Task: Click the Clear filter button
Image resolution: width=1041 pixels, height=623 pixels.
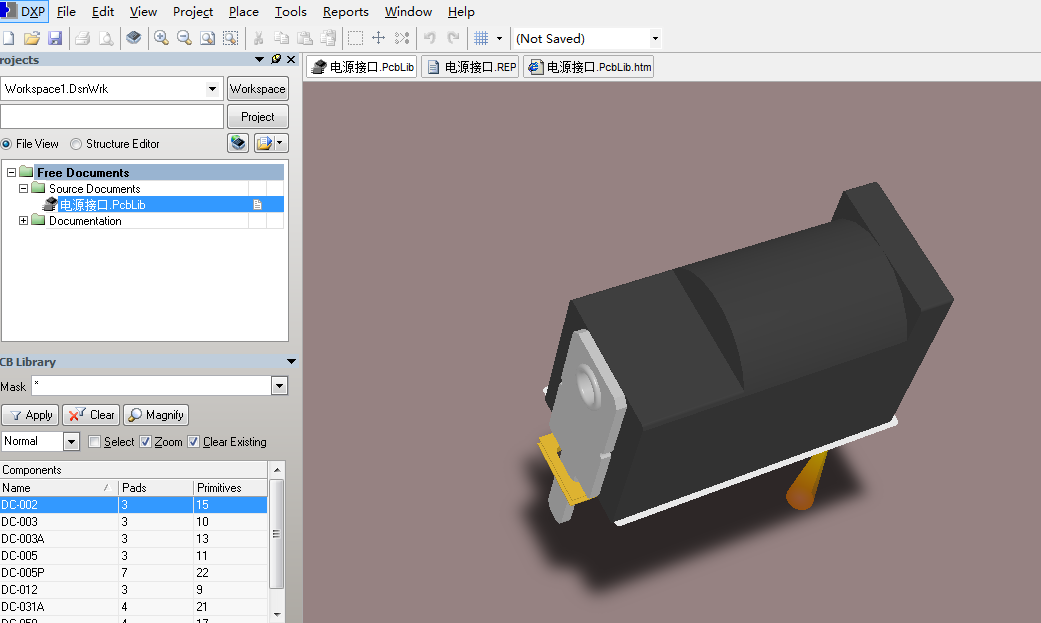Action: (91, 415)
